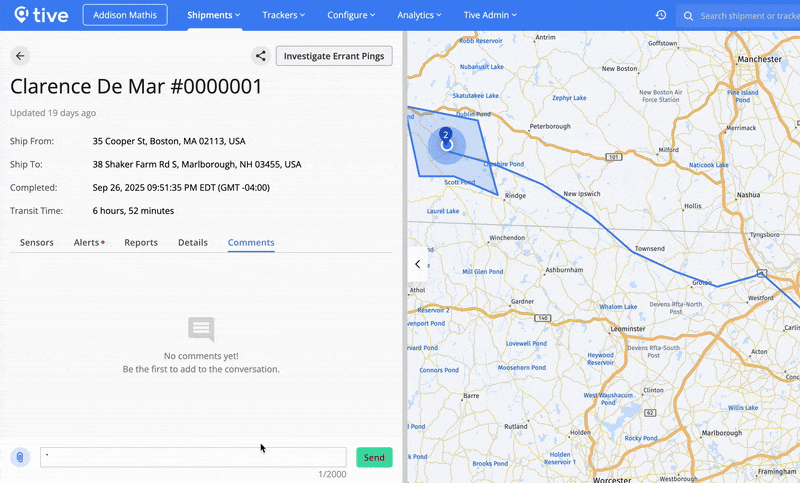Viewport: 800px width, 483px height.
Task: Open the recent history clock icon
Action: click(661, 15)
